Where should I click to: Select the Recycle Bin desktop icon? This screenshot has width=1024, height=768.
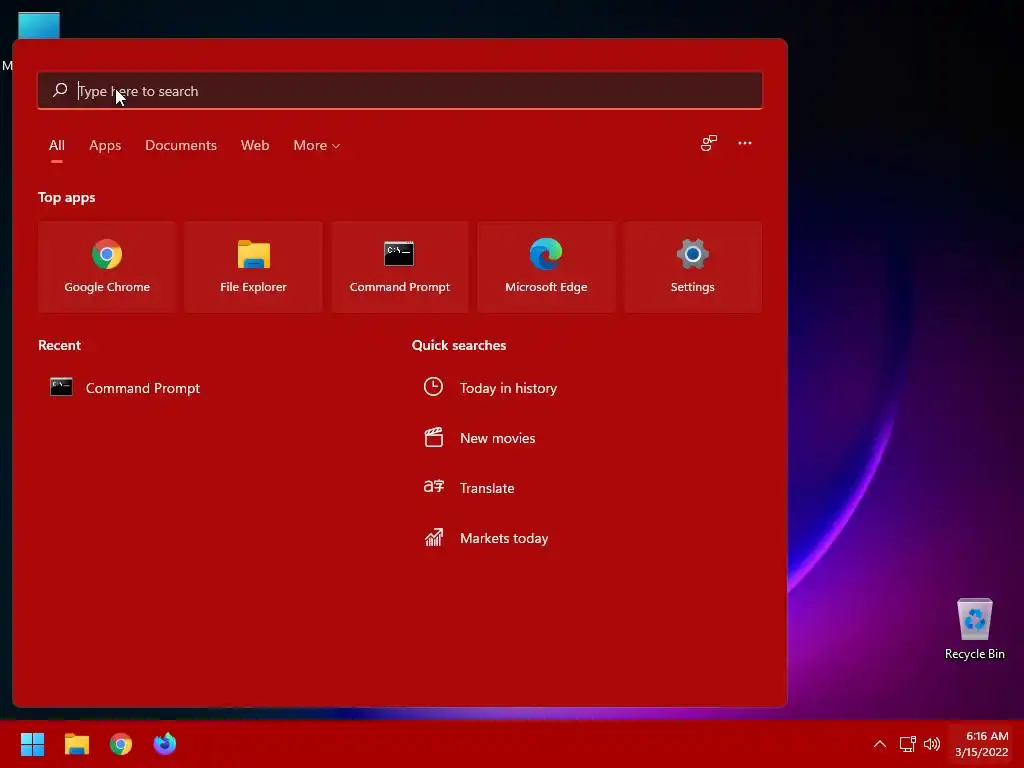point(974,630)
